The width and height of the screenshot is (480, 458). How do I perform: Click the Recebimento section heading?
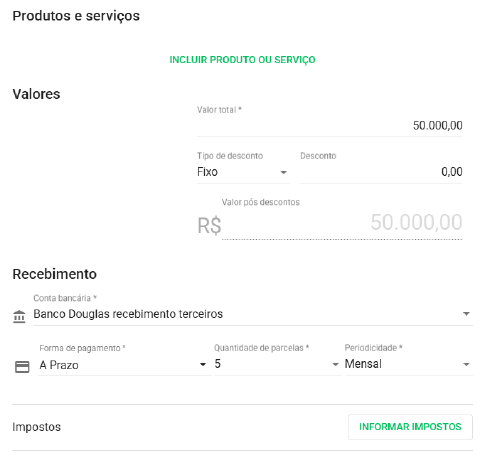coord(55,274)
